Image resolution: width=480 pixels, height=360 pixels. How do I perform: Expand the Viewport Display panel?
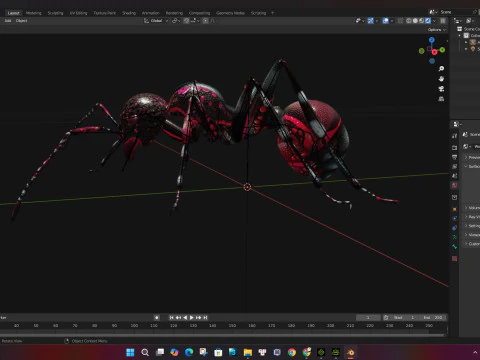point(466,235)
